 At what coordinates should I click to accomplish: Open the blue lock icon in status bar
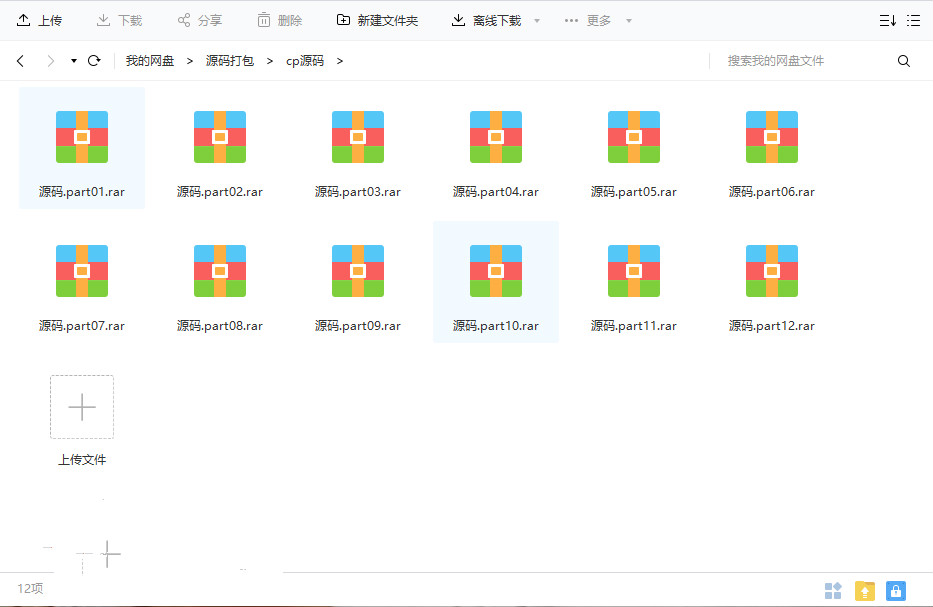896,590
